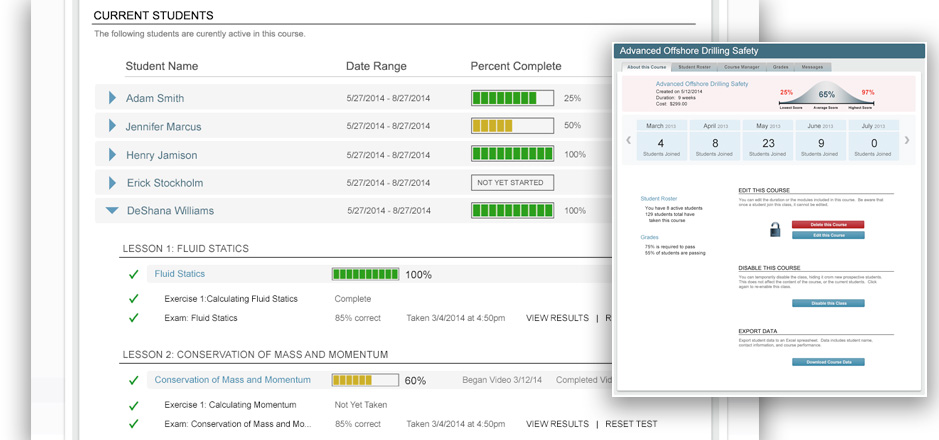Screen dimensions: 939x440
Task: Click the padlock icon in Edit This Course
Action: 774,230
